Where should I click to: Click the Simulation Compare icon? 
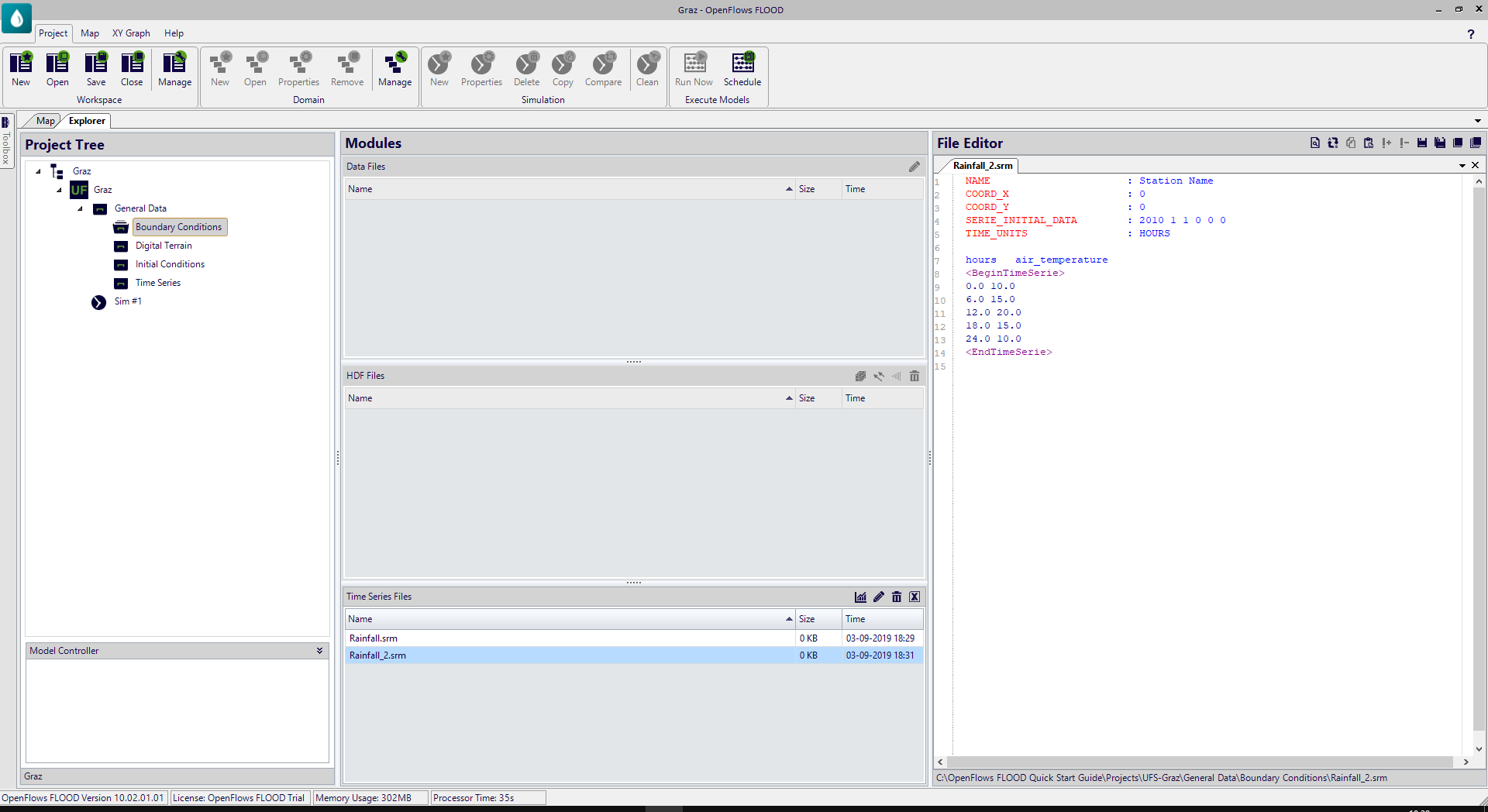[604, 69]
